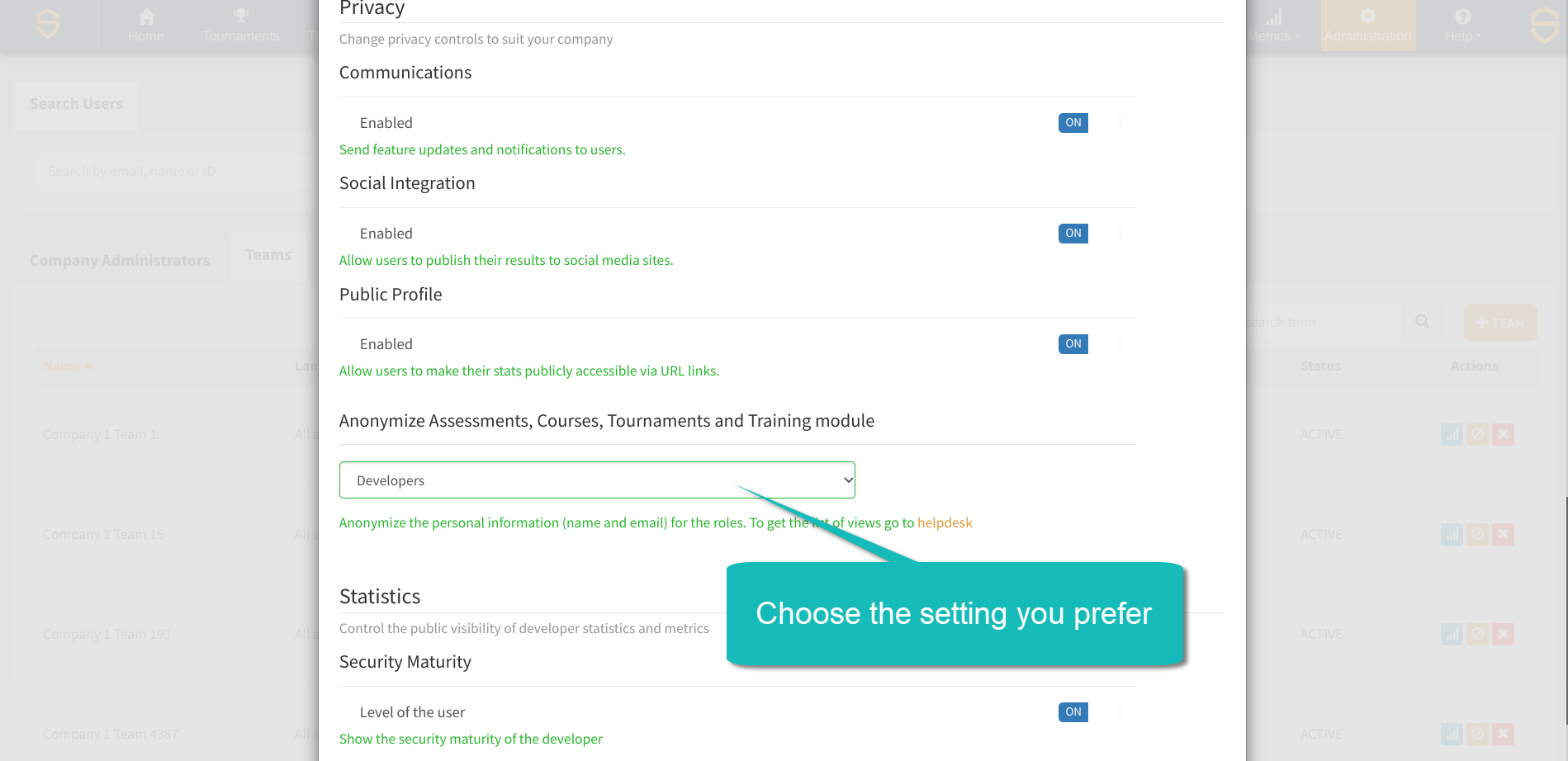Viewport: 1568px width, 761px height.
Task: View metrics for Company 1 Team 1
Action: click(1452, 435)
